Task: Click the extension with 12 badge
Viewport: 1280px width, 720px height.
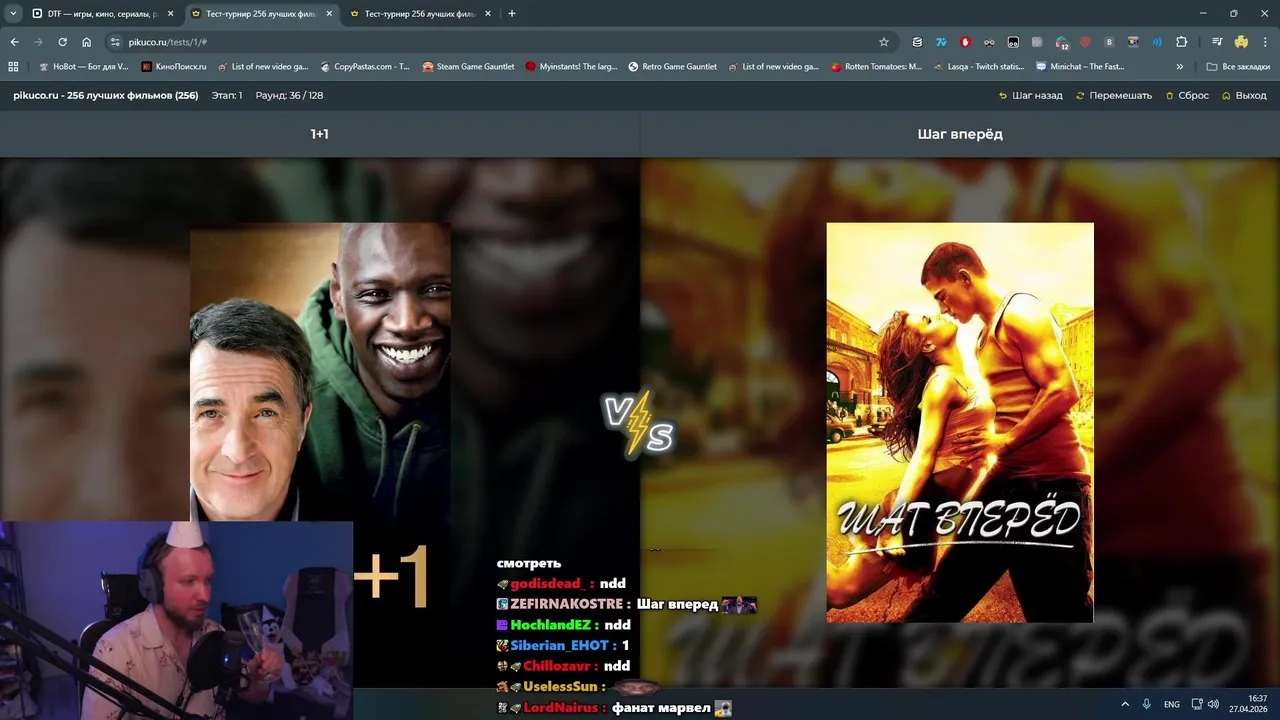Action: click(1062, 42)
